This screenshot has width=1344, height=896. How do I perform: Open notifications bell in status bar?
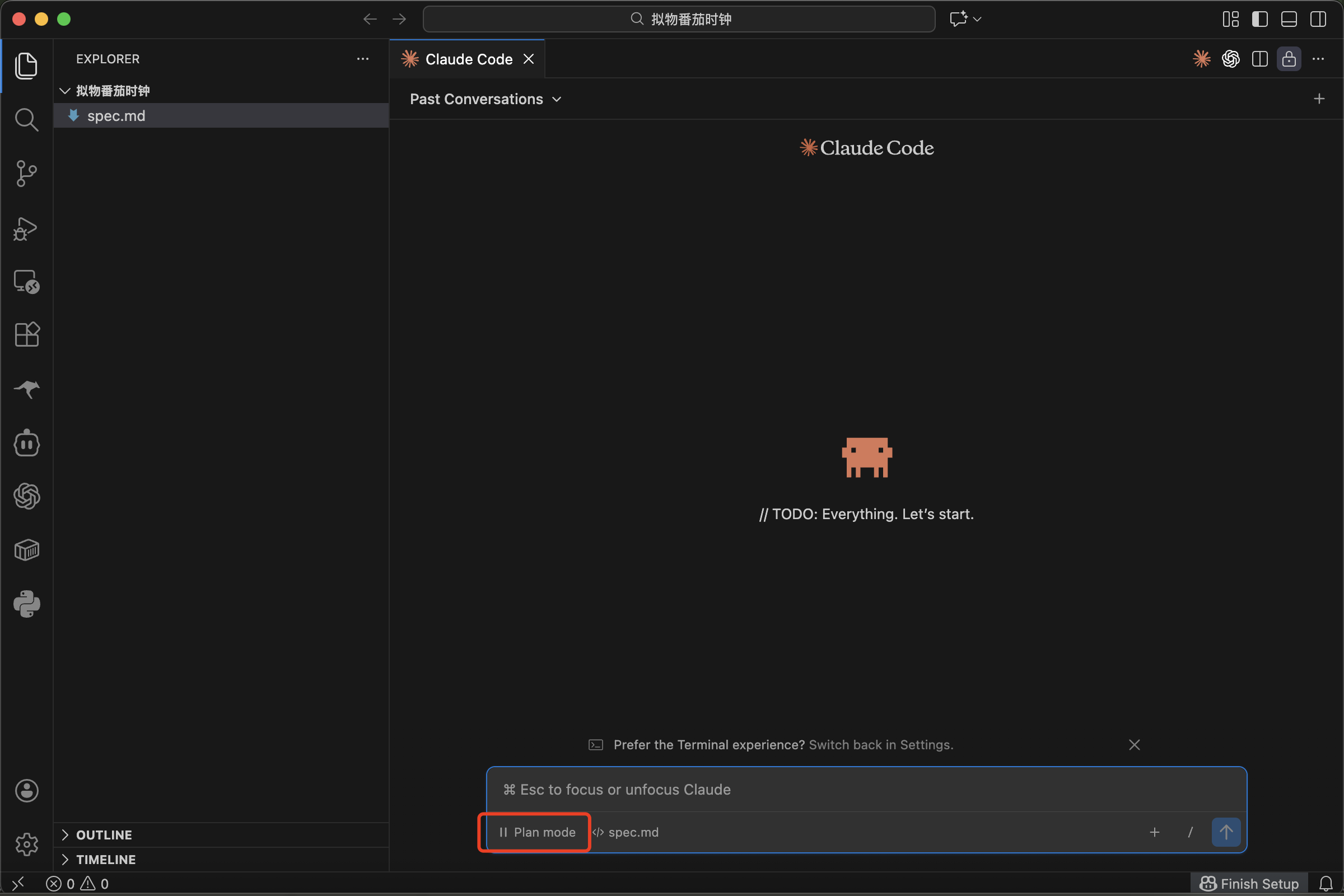[x=1326, y=884]
